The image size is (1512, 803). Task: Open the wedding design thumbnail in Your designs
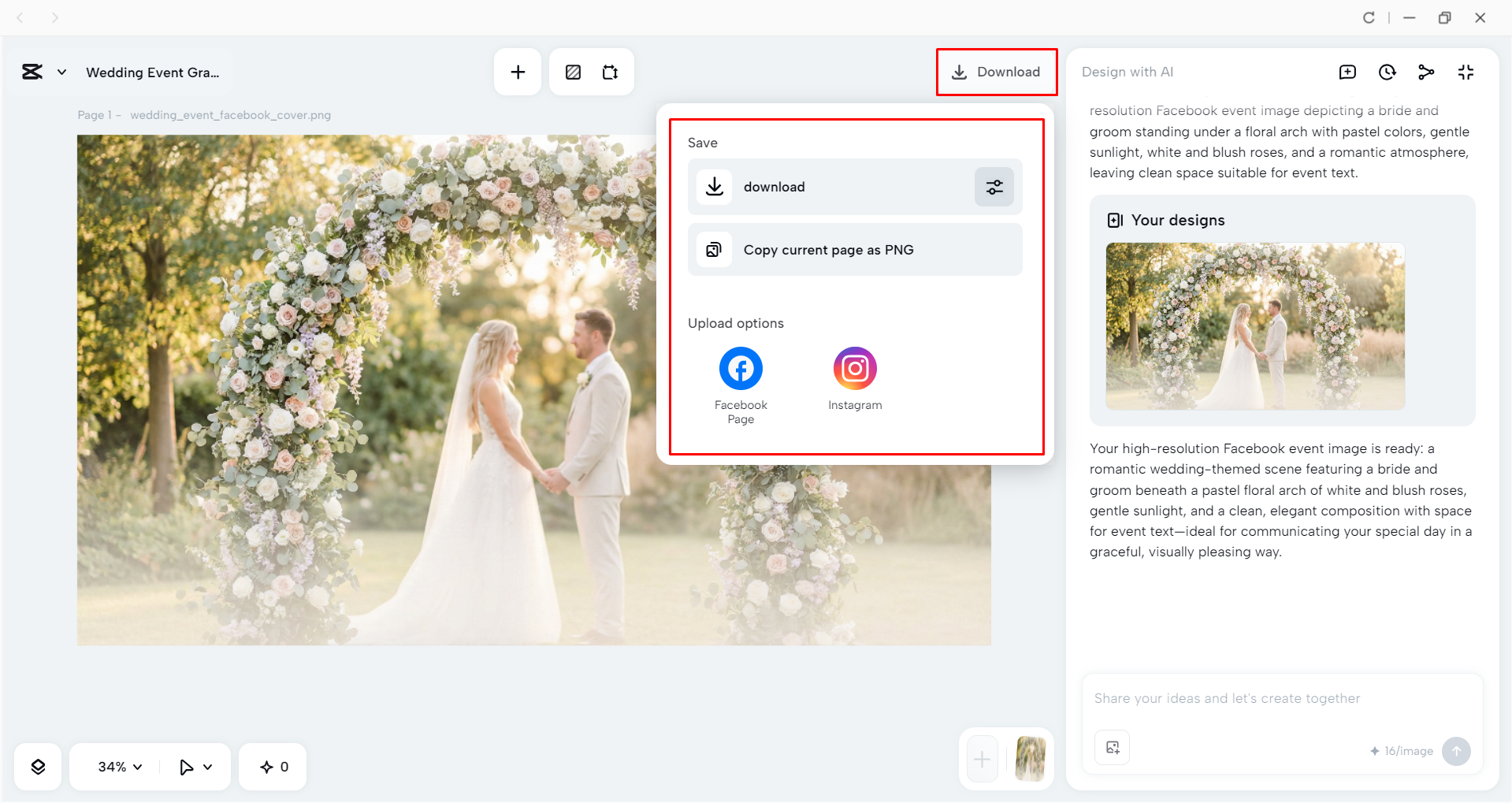[x=1255, y=326]
